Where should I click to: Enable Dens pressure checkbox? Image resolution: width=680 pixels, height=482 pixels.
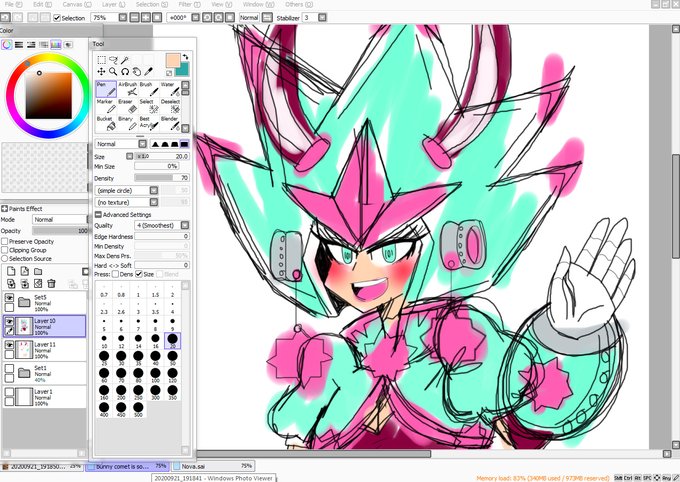point(115,274)
